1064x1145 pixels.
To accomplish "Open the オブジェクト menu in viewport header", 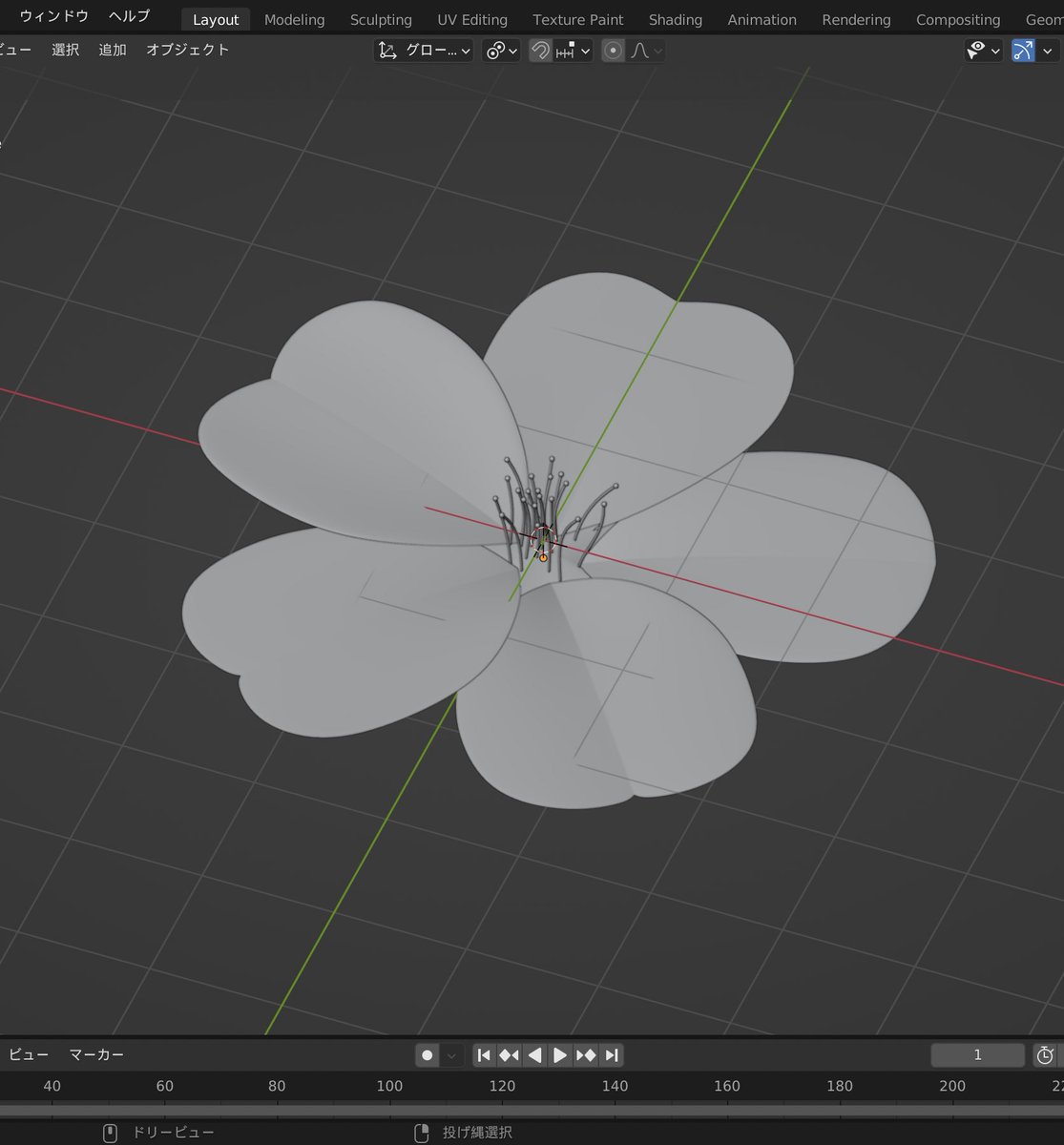I will [188, 50].
